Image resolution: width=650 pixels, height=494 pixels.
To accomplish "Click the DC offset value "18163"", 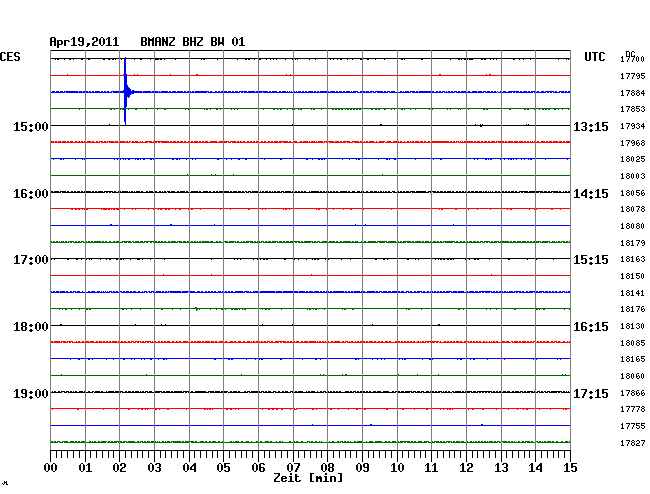I will pyautogui.click(x=633, y=259).
